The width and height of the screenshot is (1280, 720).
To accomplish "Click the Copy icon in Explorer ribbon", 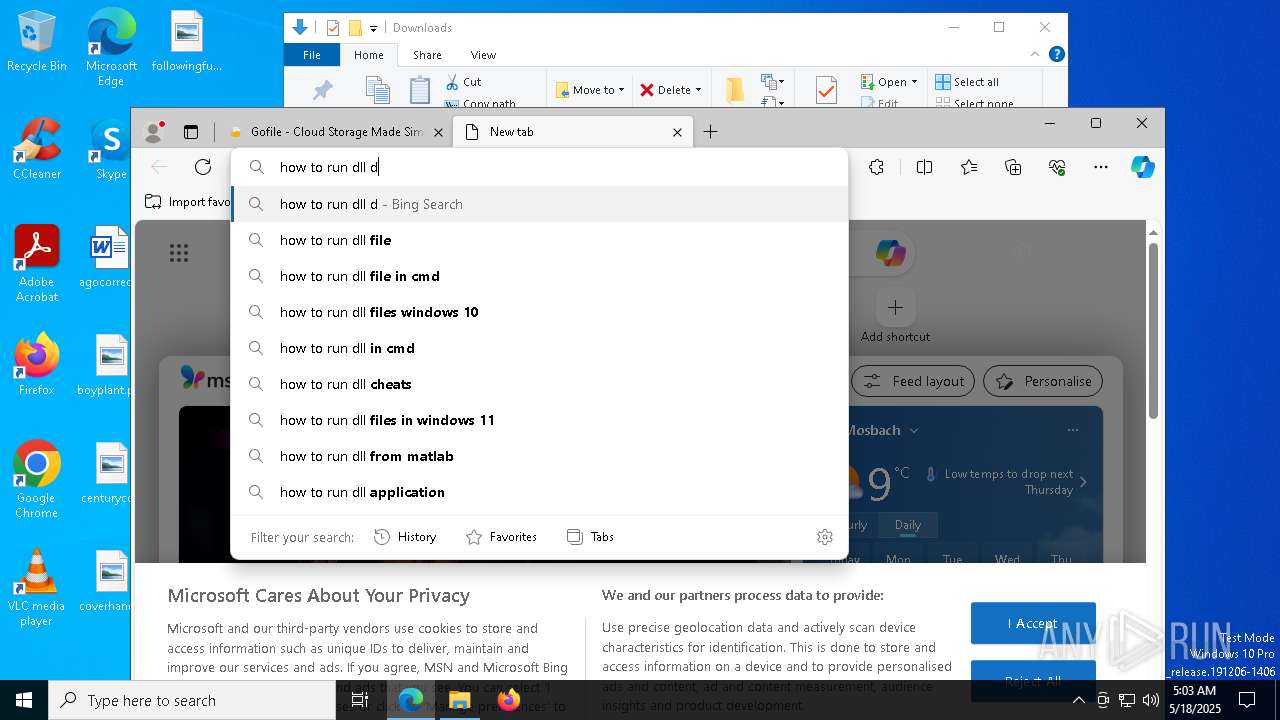I will coord(377,90).
